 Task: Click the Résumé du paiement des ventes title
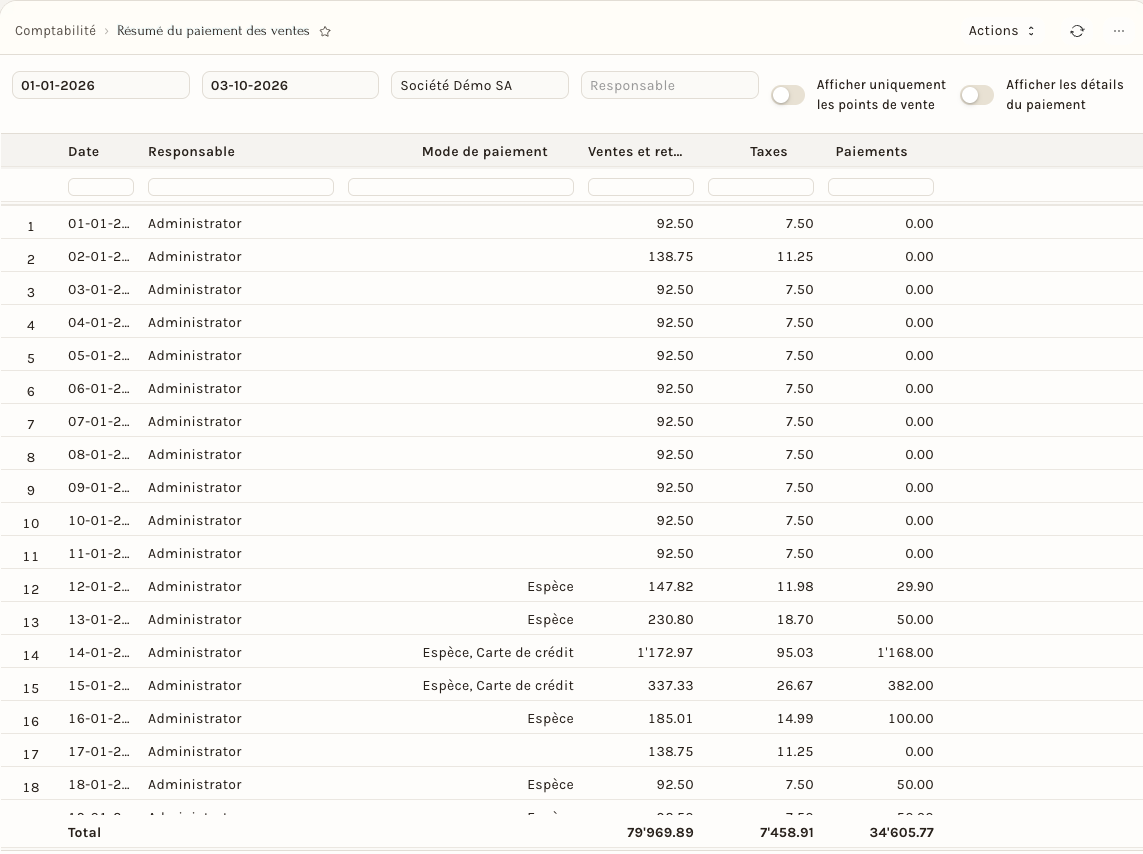[213, 31]
